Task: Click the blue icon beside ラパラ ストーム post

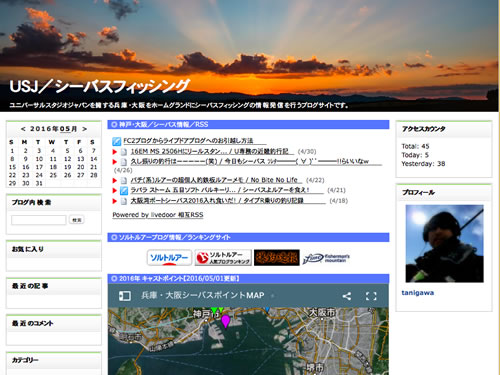Action: (x=124, y=191)
